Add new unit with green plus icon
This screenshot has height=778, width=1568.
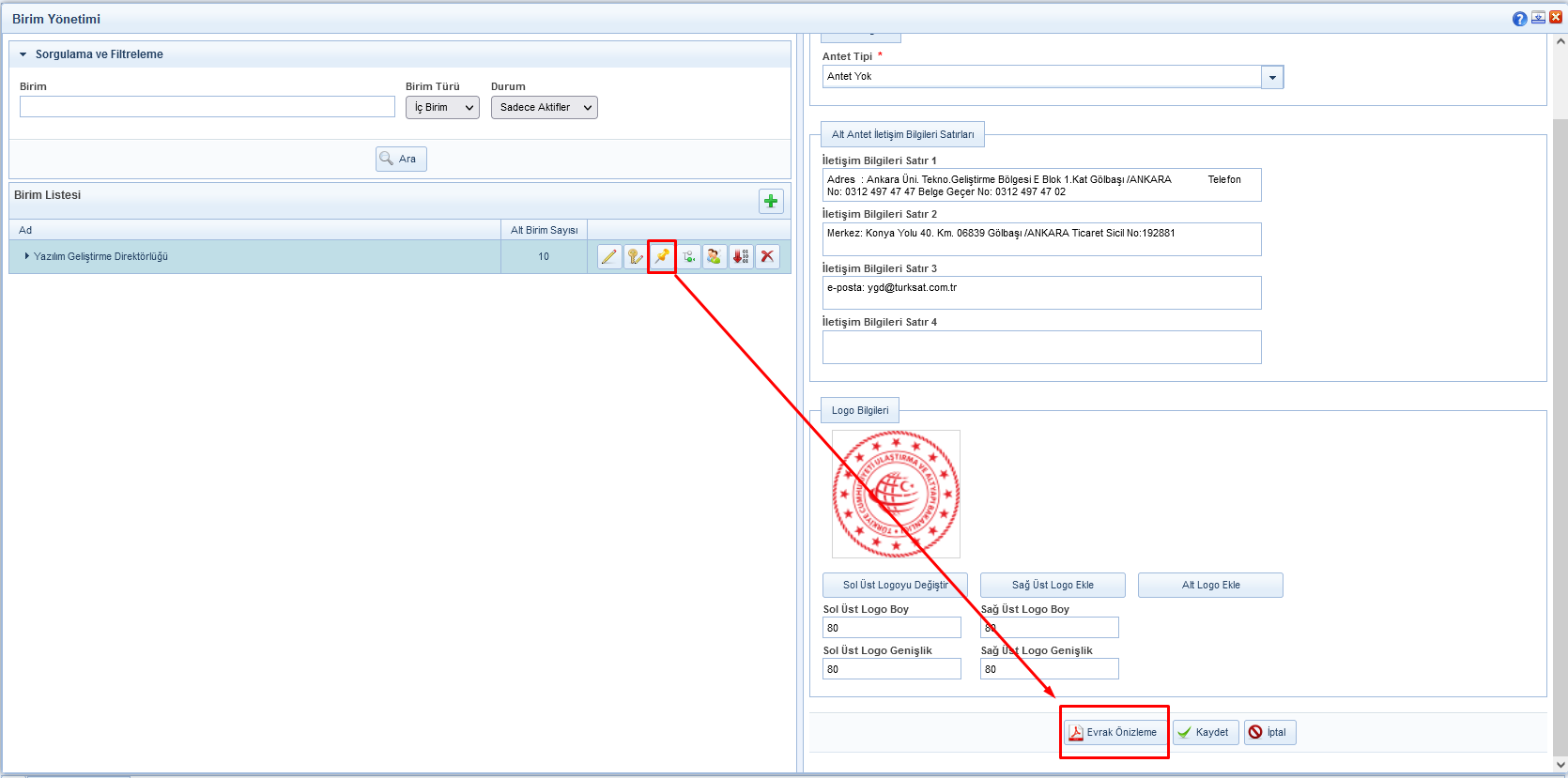(771, 201)
